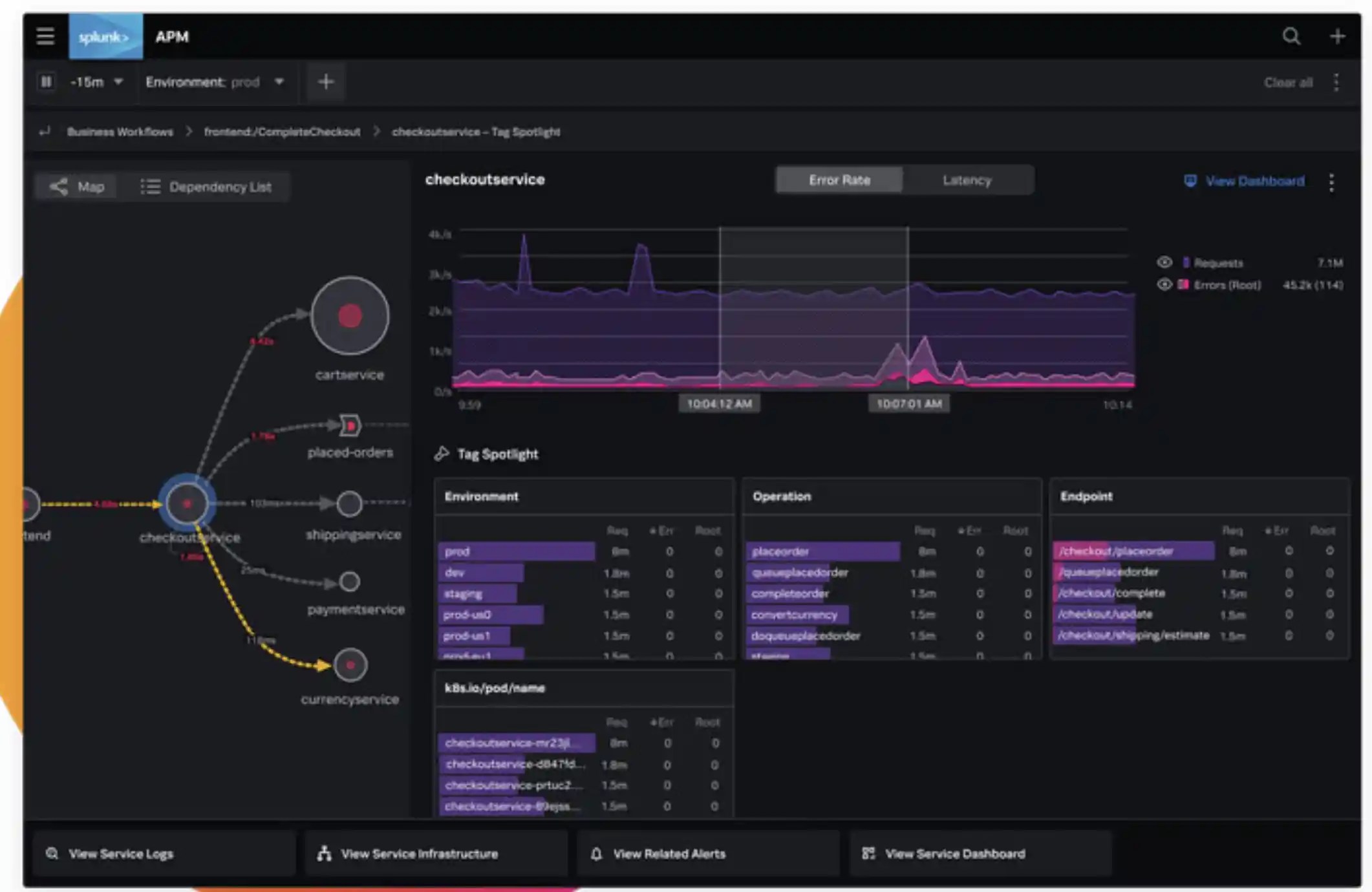1372x892 pixels.
Task: Hide the Requests series in the chart legend
Action: [1165, 262]
